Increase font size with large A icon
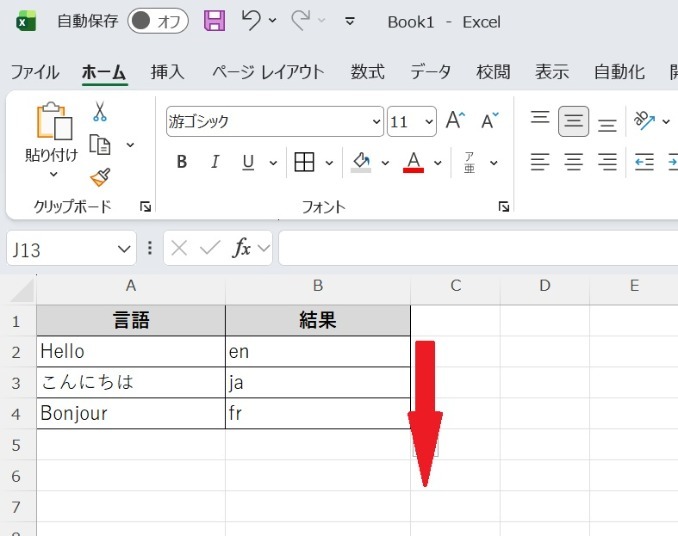 [455, 121]
